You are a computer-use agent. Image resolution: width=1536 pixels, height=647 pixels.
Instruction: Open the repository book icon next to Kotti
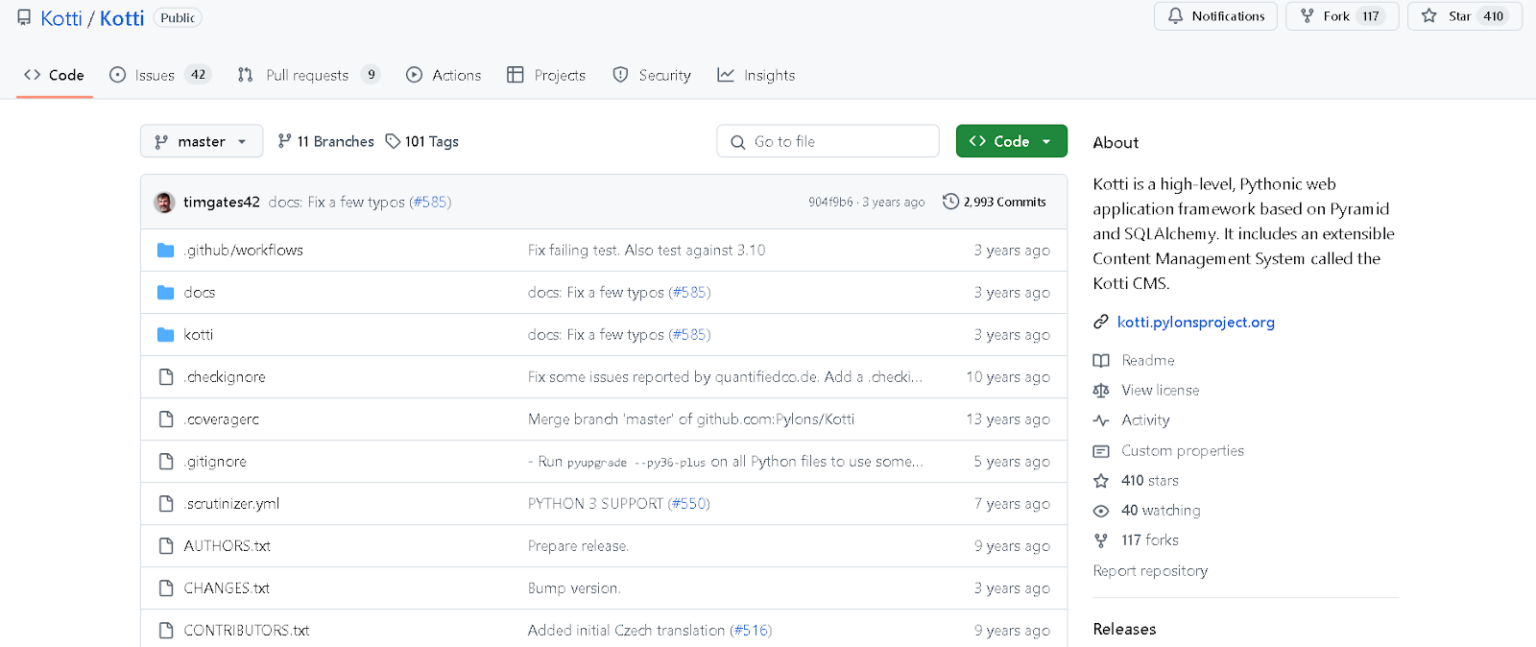(x=24, y=17)
